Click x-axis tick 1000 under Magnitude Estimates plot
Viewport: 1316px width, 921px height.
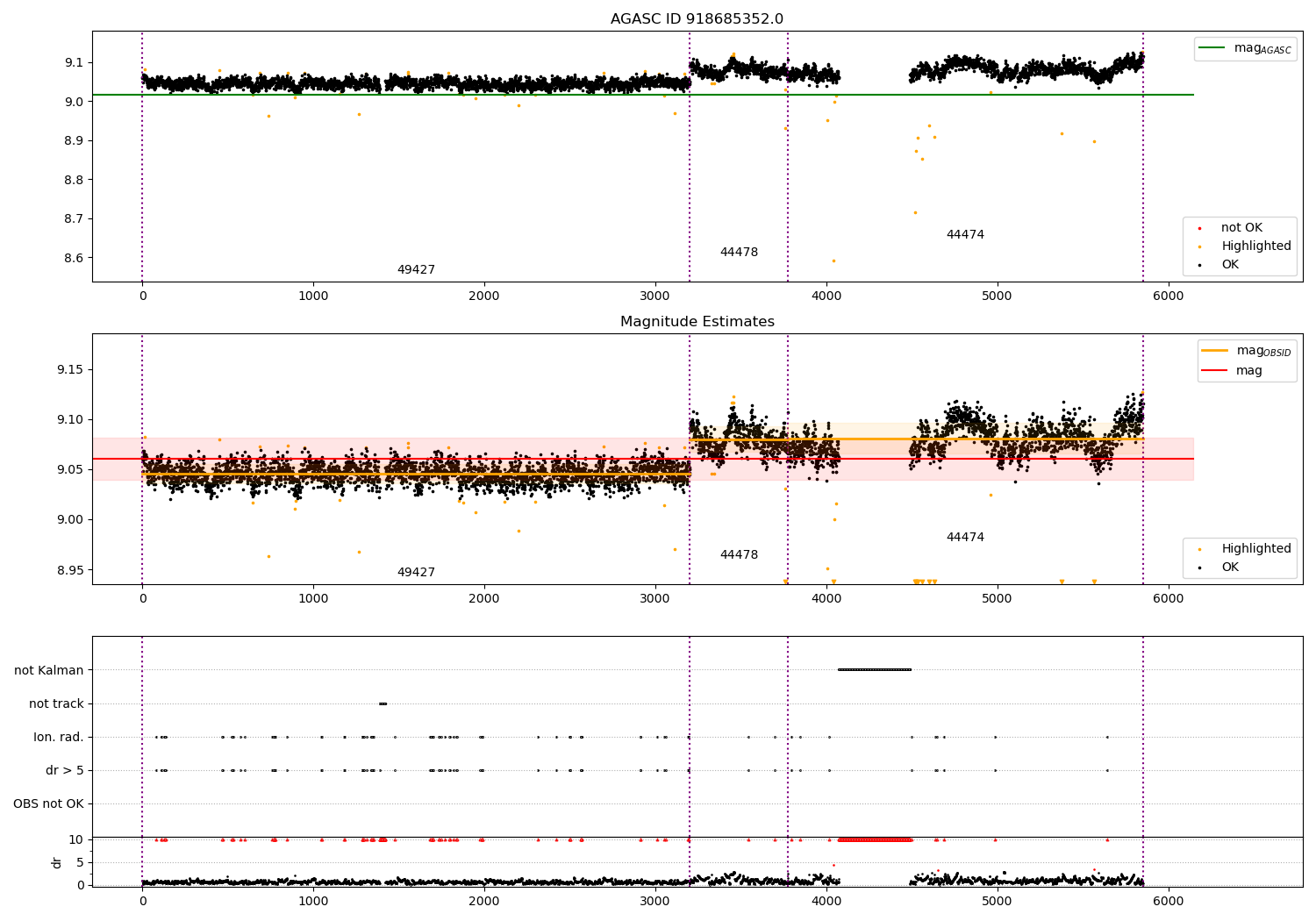[x=313, y=598]
